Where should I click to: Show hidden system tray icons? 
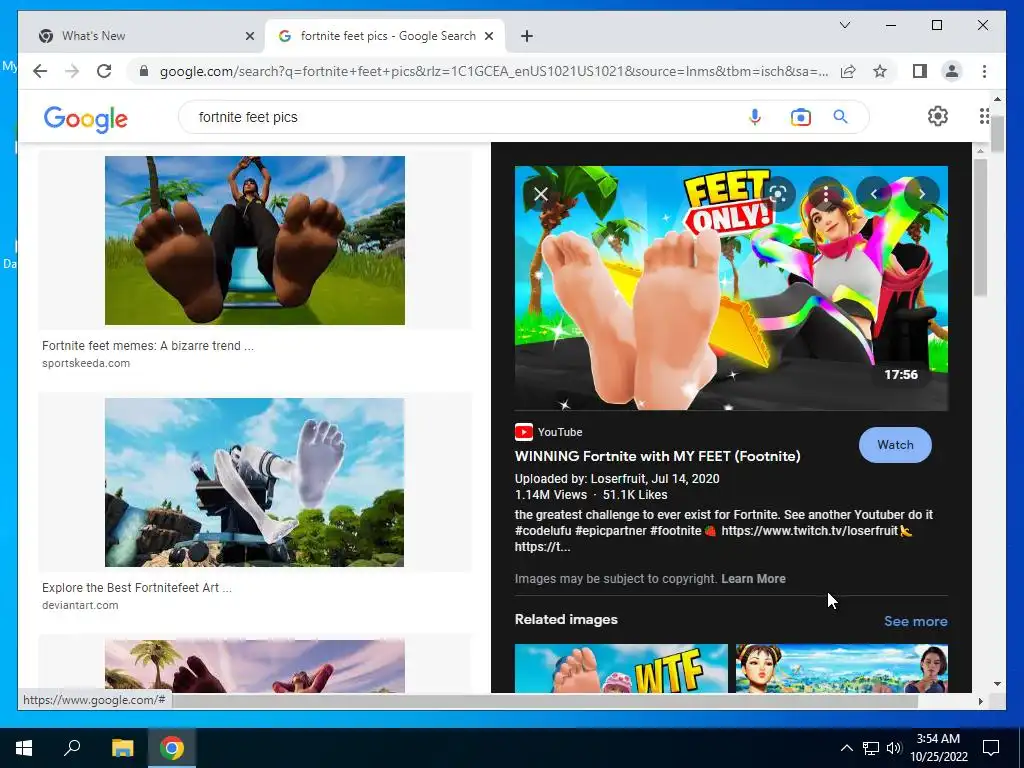(846, 748)
